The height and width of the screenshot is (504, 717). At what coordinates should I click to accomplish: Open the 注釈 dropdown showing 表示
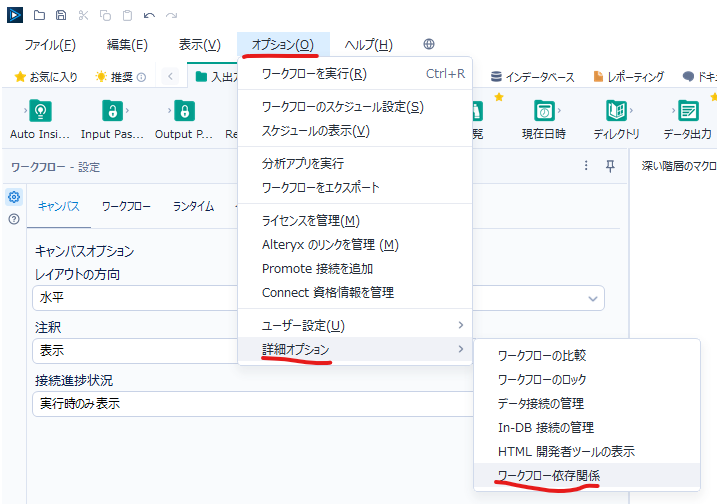pyautogui.click(x=135, y=351)
